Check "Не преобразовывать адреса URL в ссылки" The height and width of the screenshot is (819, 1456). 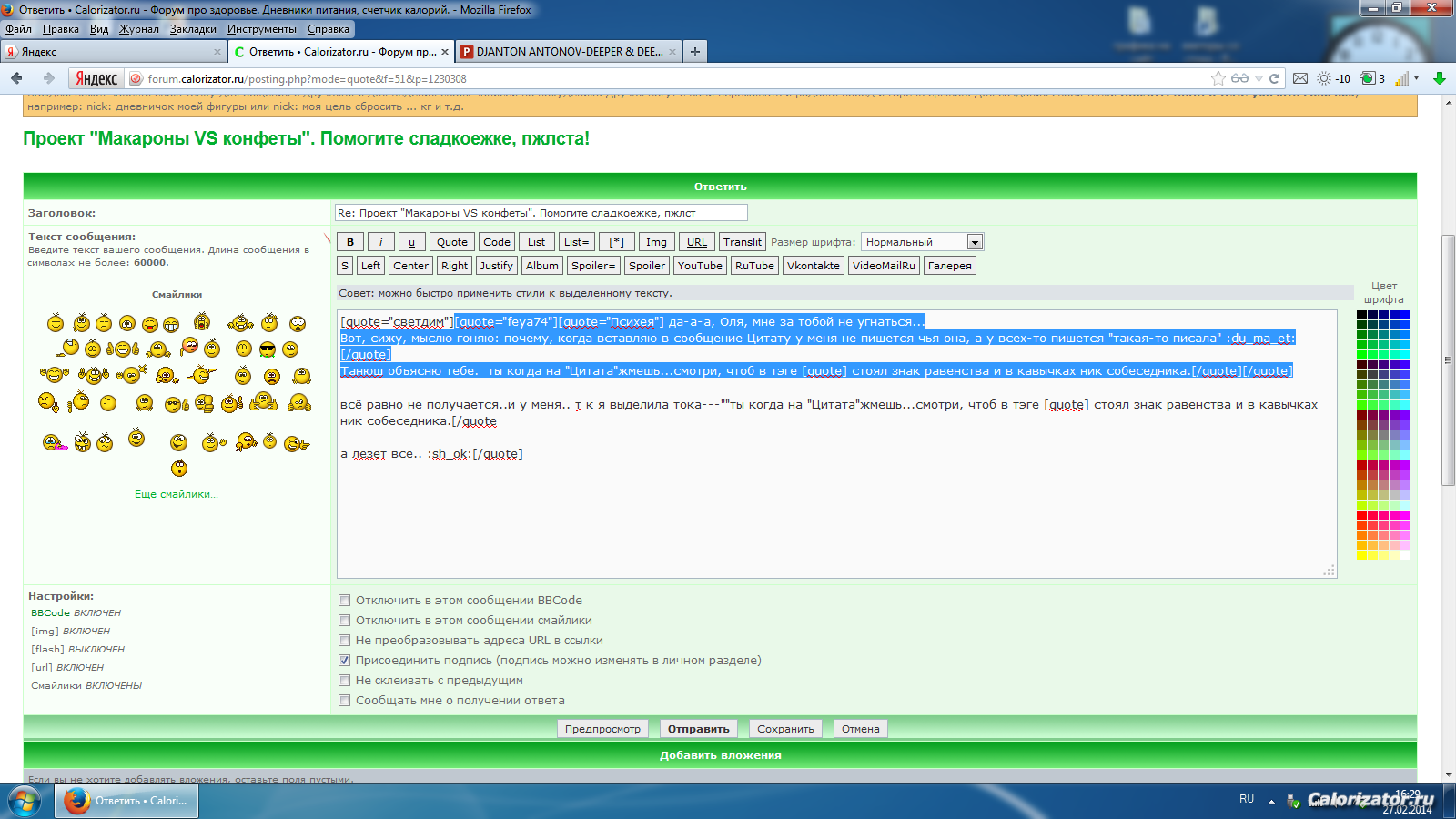pyautogui.click(x=344, y=640)
